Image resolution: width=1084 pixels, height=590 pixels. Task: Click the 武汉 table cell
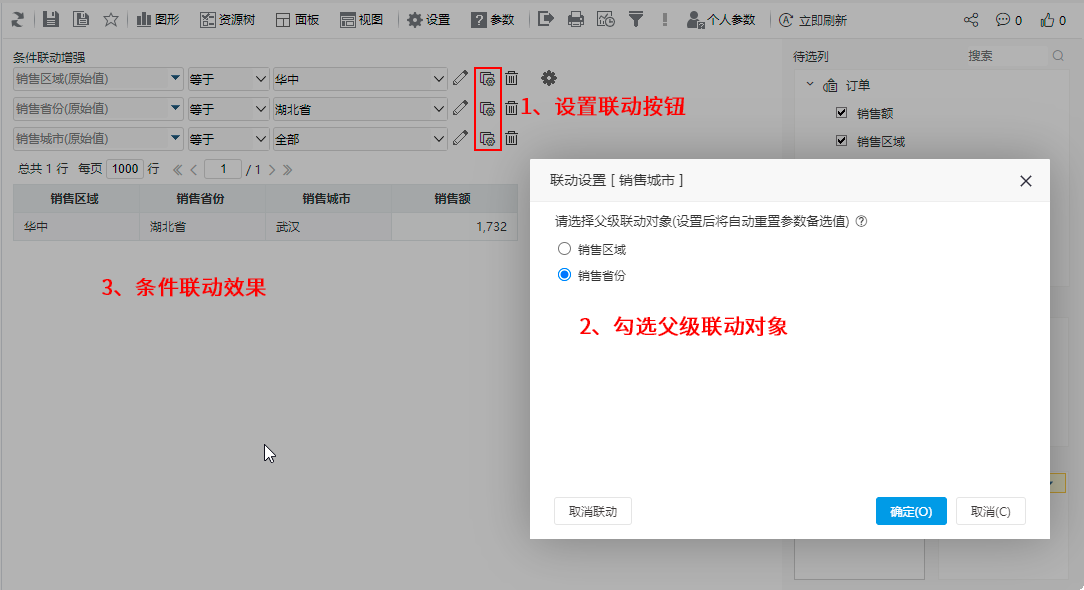328,226
